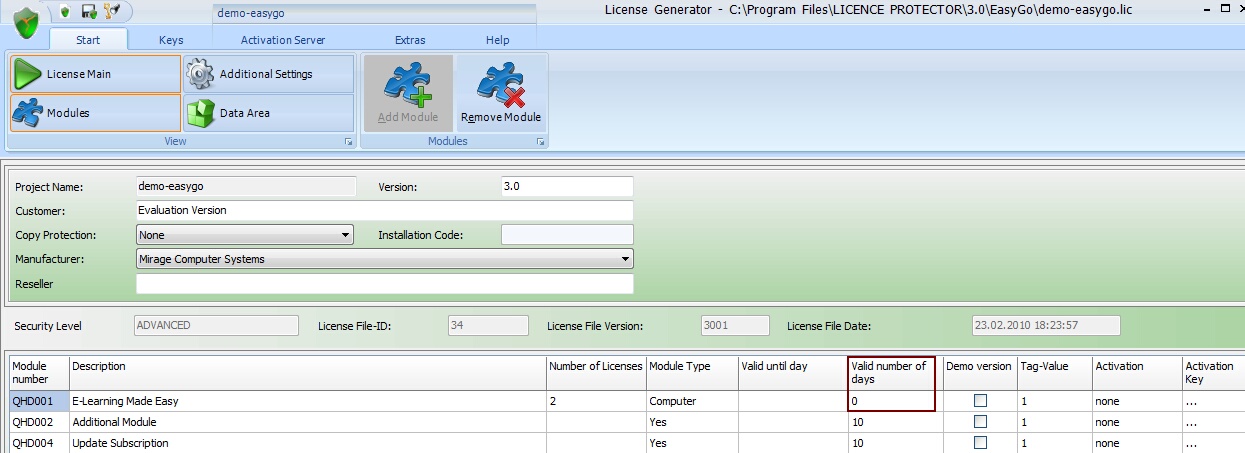Click the Customer input field
Viewport: 1245px width, 453px height.
pyautogui.click(x=384, y=211)
